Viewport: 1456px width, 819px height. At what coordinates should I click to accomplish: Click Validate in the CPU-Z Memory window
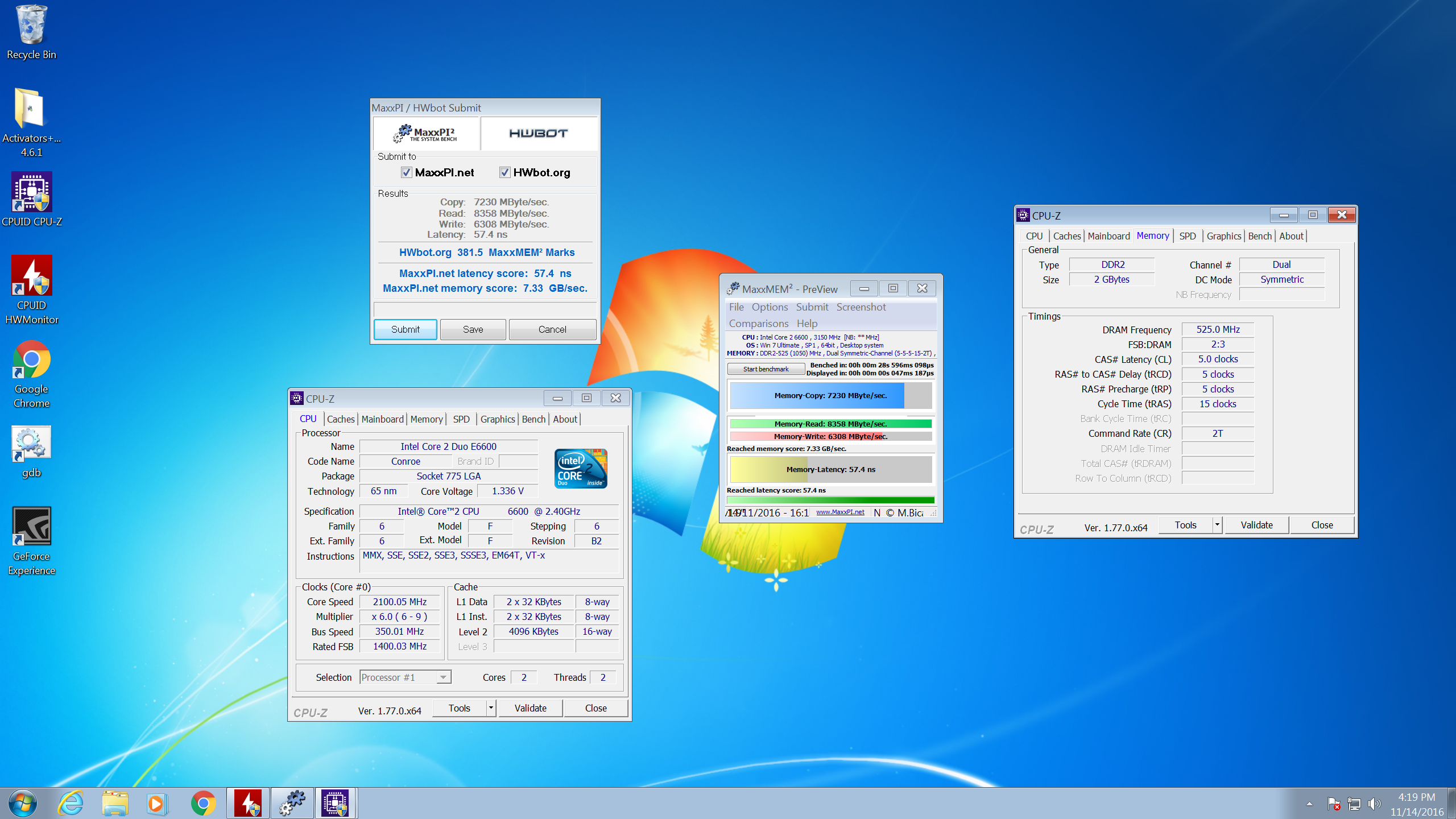(1256, 525)
